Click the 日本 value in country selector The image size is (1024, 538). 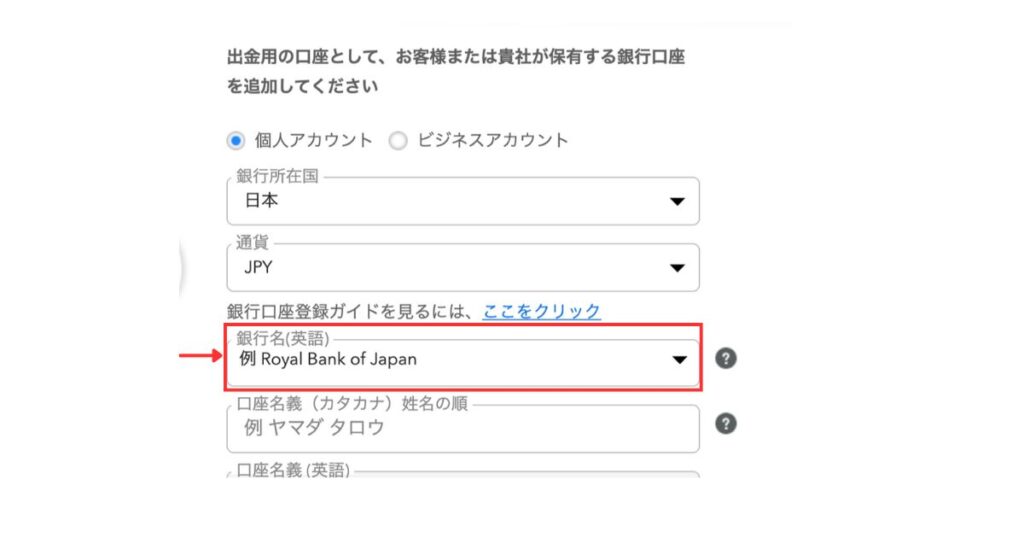[261, 200]
